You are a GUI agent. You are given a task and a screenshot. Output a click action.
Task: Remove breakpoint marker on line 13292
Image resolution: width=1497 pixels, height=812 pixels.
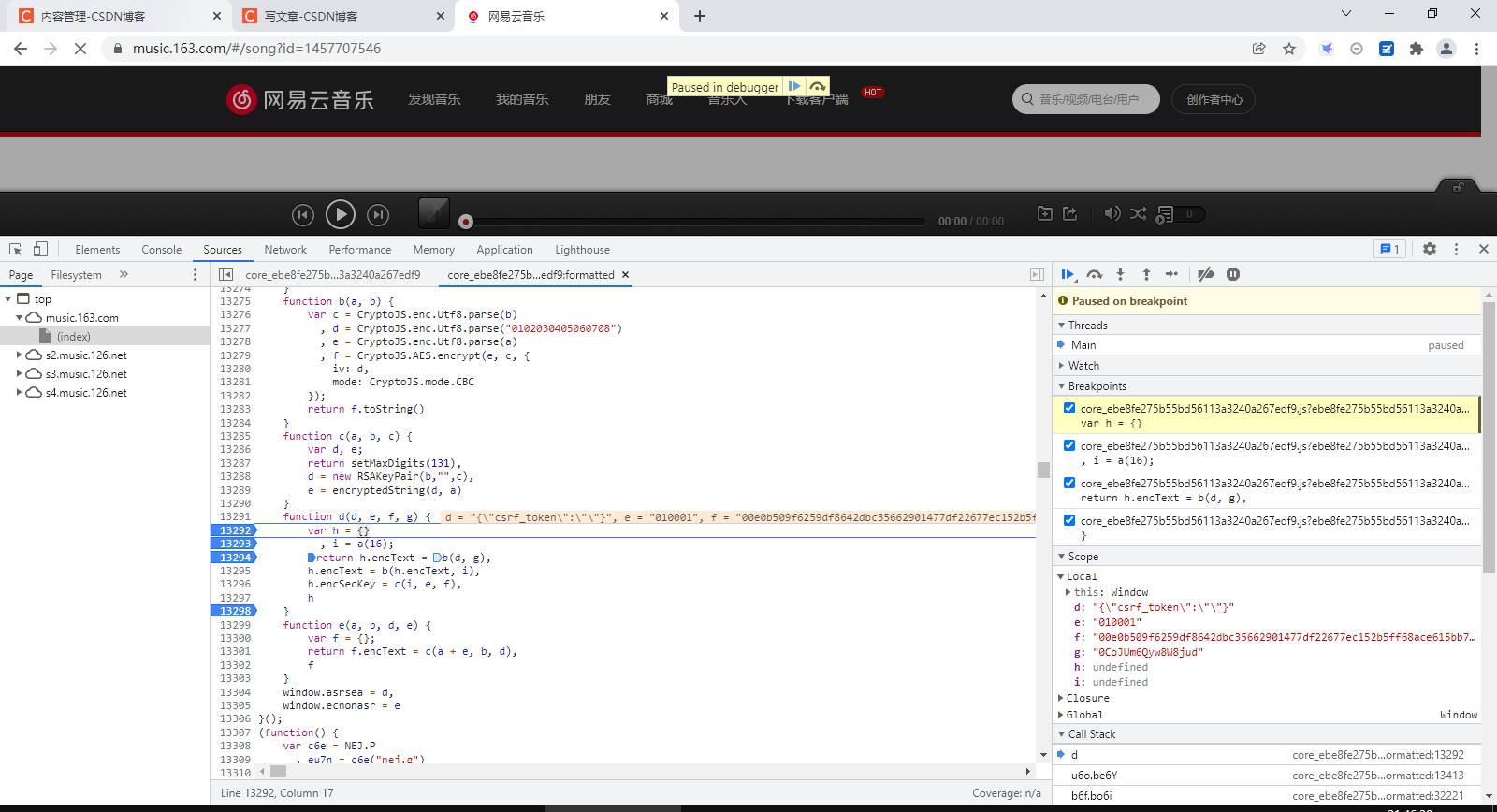pos(234,530)
